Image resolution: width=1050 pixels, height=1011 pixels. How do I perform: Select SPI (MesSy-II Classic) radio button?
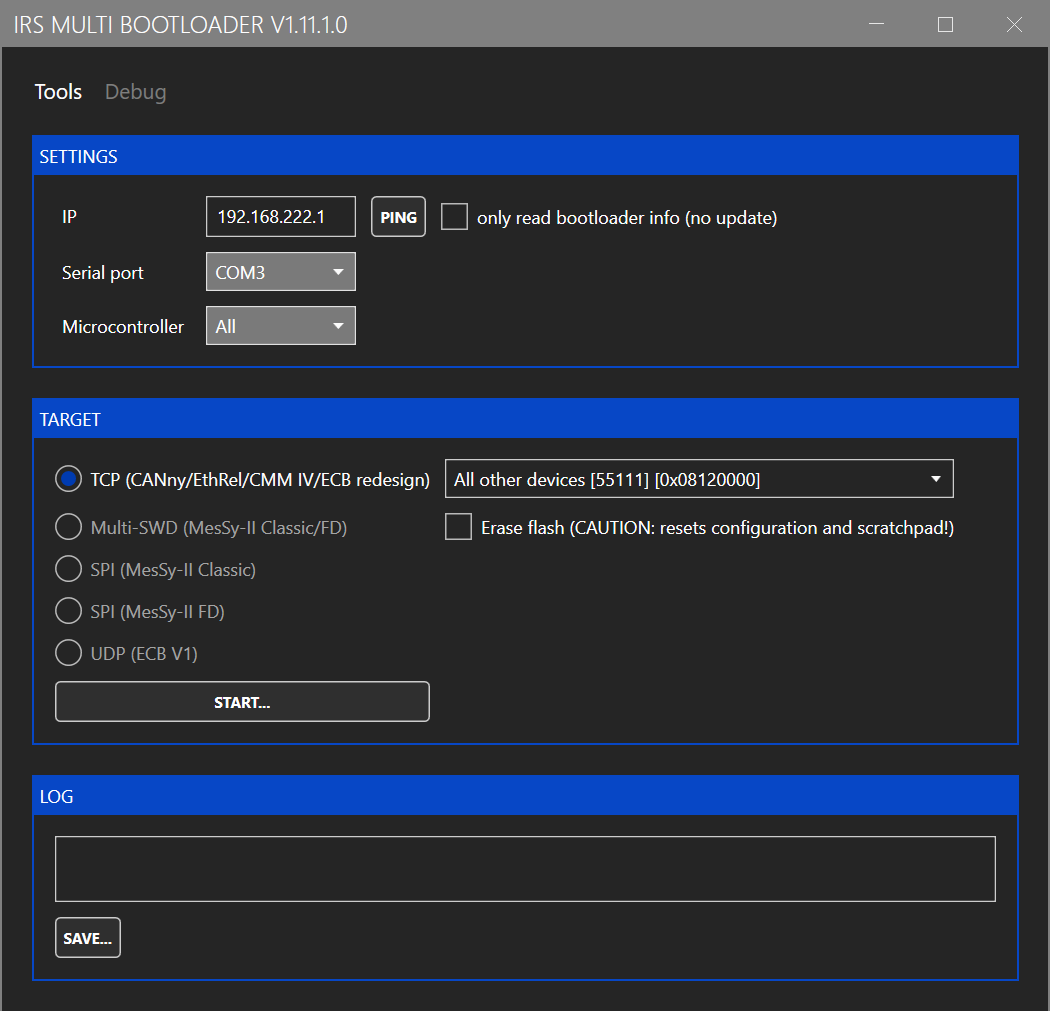click(x=68, y=570)
